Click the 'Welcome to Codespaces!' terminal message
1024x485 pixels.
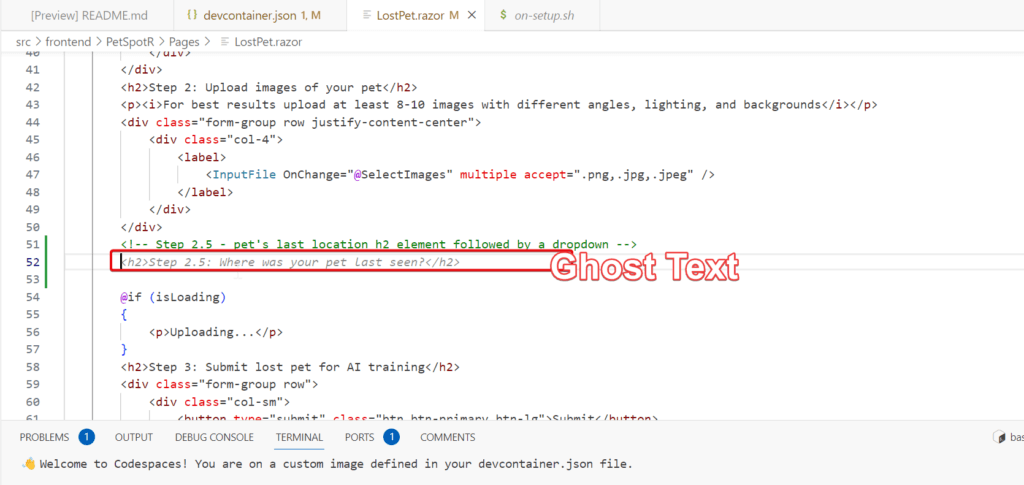pyautogui.click(x=336, y=465)
